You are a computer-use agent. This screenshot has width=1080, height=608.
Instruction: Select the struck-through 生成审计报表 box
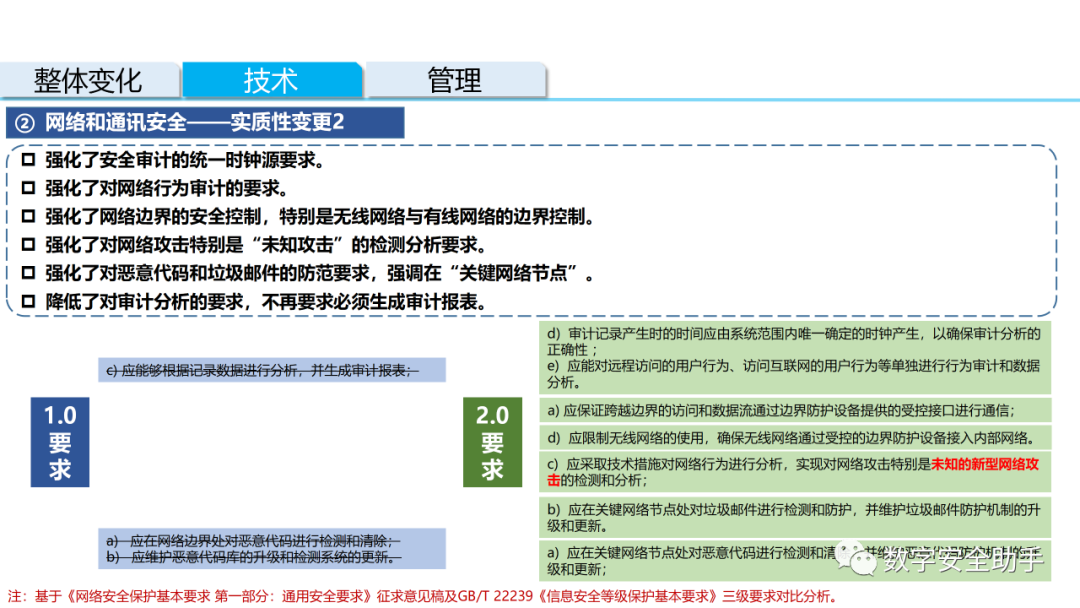271,370
